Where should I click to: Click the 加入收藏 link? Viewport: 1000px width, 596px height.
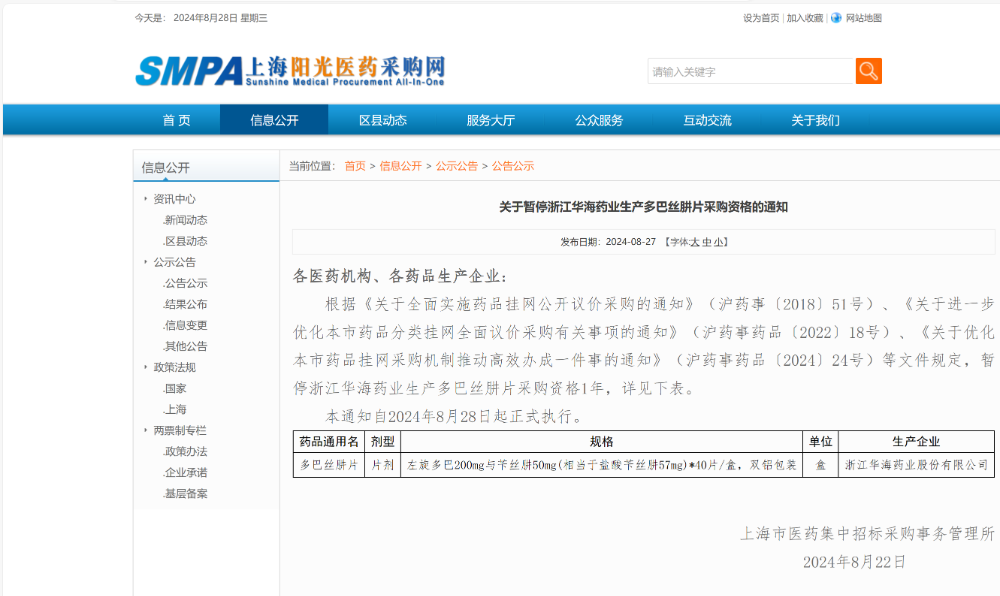[805, 18]
